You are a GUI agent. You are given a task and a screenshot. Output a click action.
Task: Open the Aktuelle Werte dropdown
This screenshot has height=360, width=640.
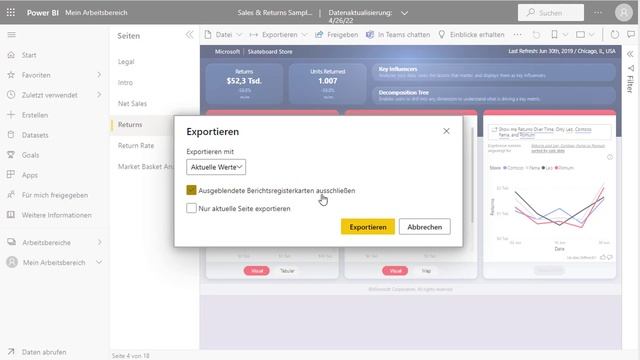[216, 167]
